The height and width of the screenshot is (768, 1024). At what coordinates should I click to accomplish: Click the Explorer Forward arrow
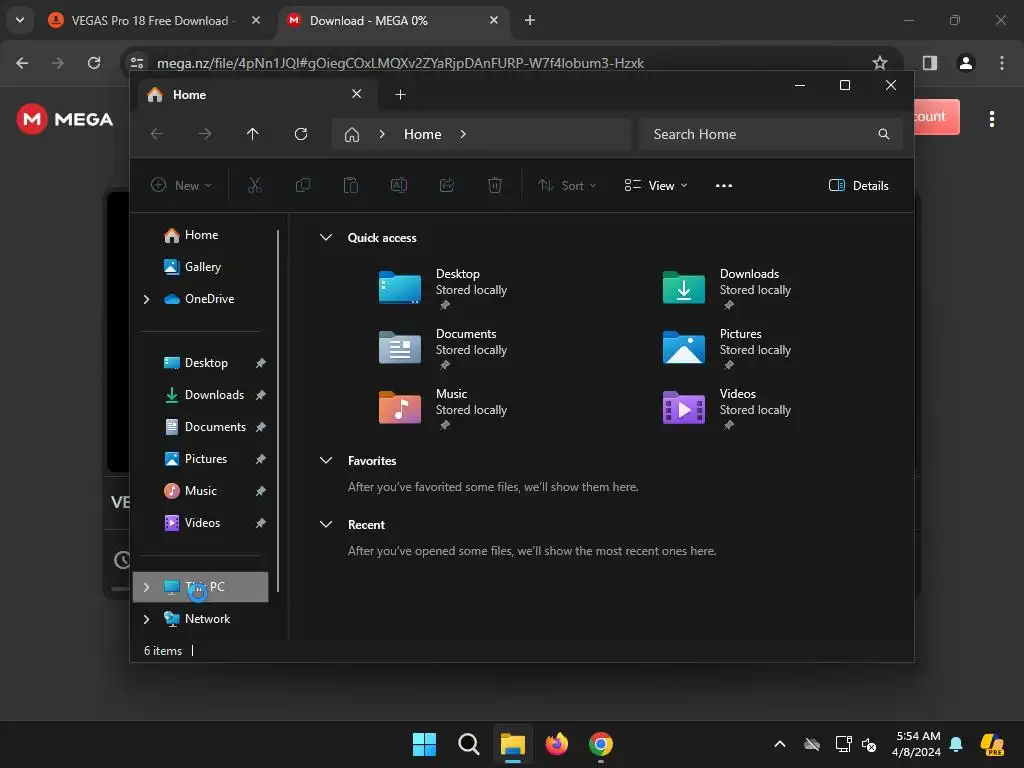coord(205,134)
